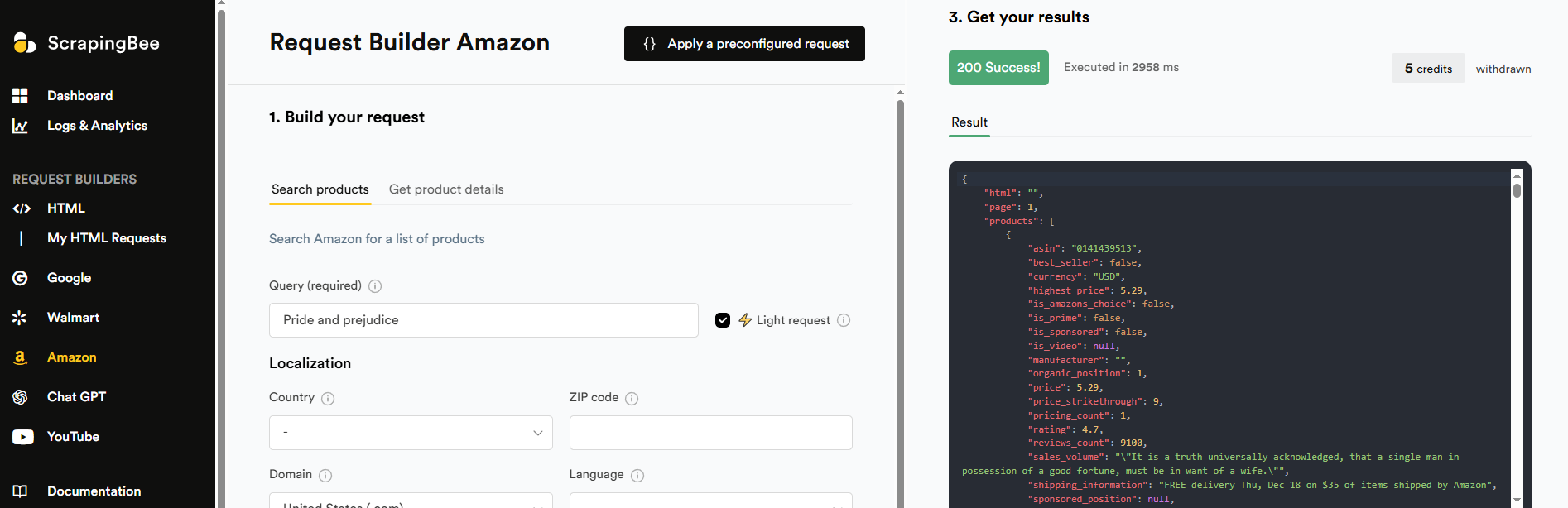Open the Walmart request builder icon

pos(21,318)
